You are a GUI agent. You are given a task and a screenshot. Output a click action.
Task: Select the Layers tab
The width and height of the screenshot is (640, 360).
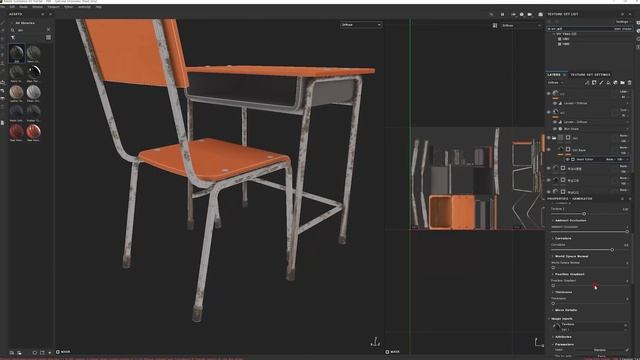(554, 75)
